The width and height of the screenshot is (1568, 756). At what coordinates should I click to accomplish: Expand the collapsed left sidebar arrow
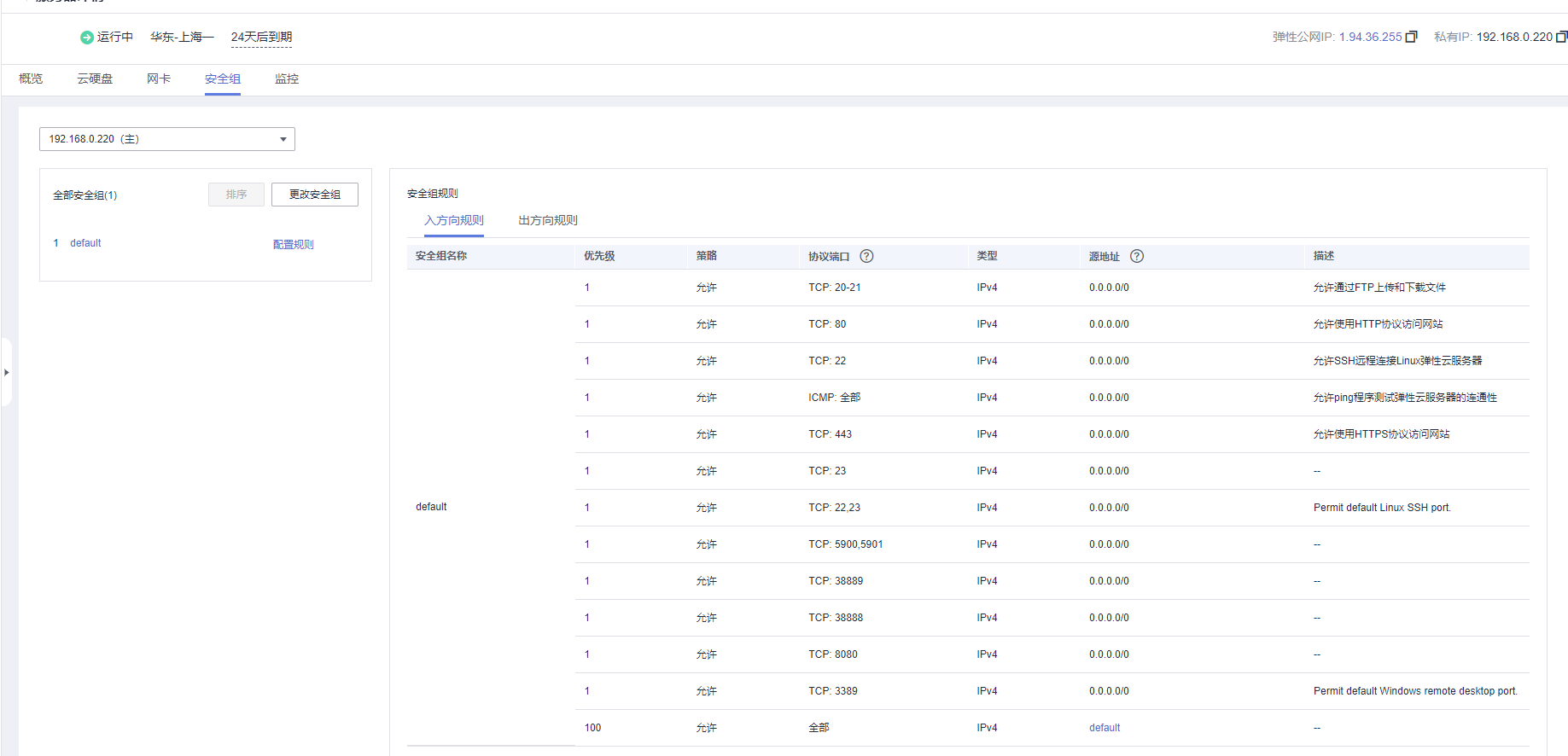[7, 372]
